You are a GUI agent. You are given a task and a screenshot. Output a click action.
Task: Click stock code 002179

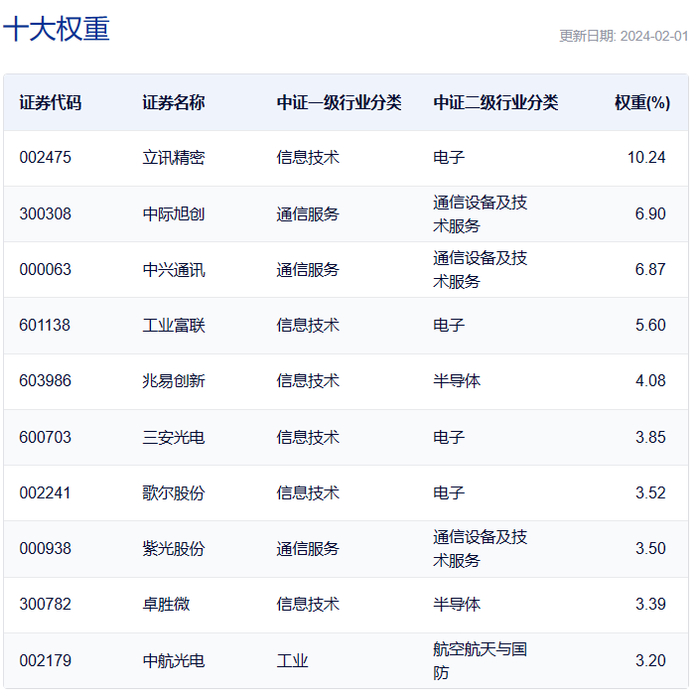click(45, 661)
